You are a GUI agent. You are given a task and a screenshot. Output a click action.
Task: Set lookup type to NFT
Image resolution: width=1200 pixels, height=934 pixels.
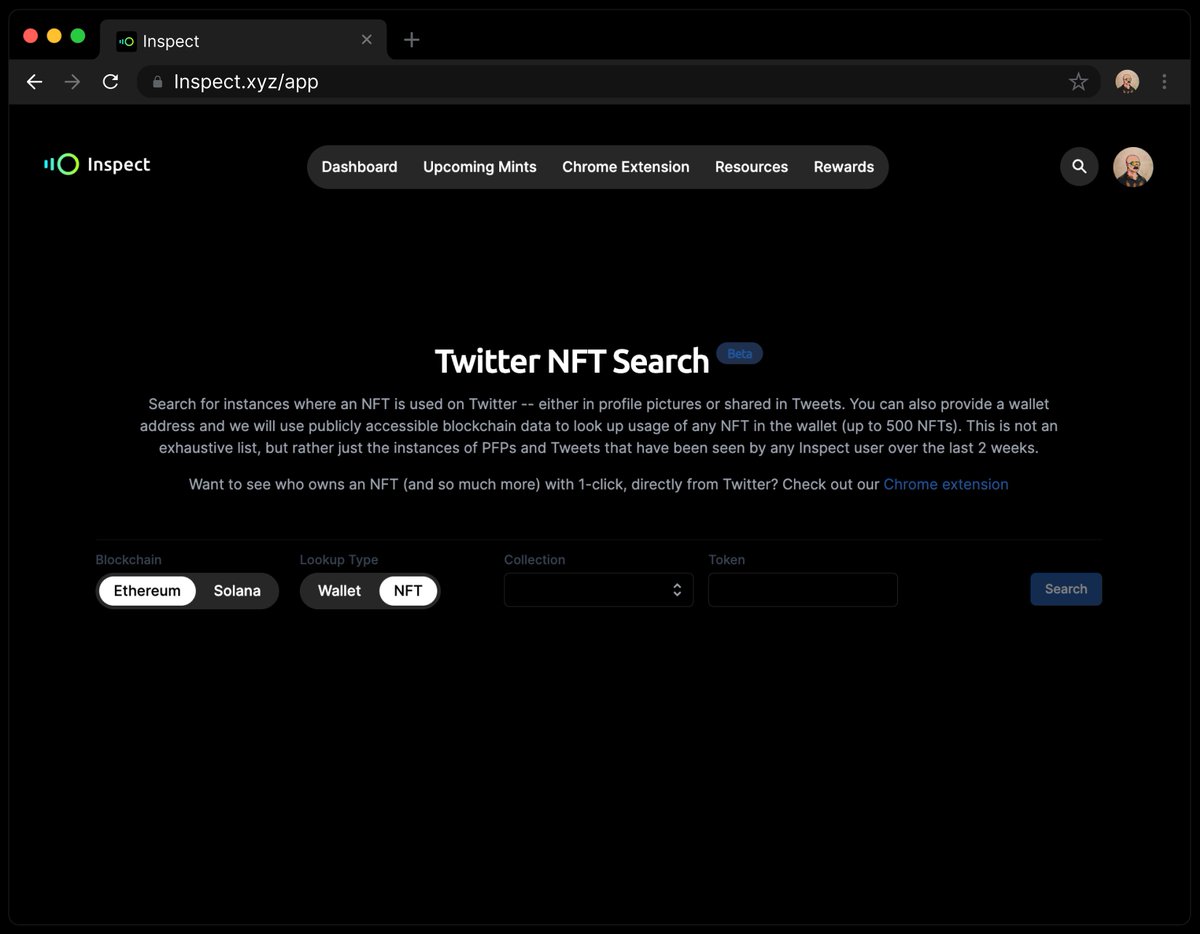(408, 591)
